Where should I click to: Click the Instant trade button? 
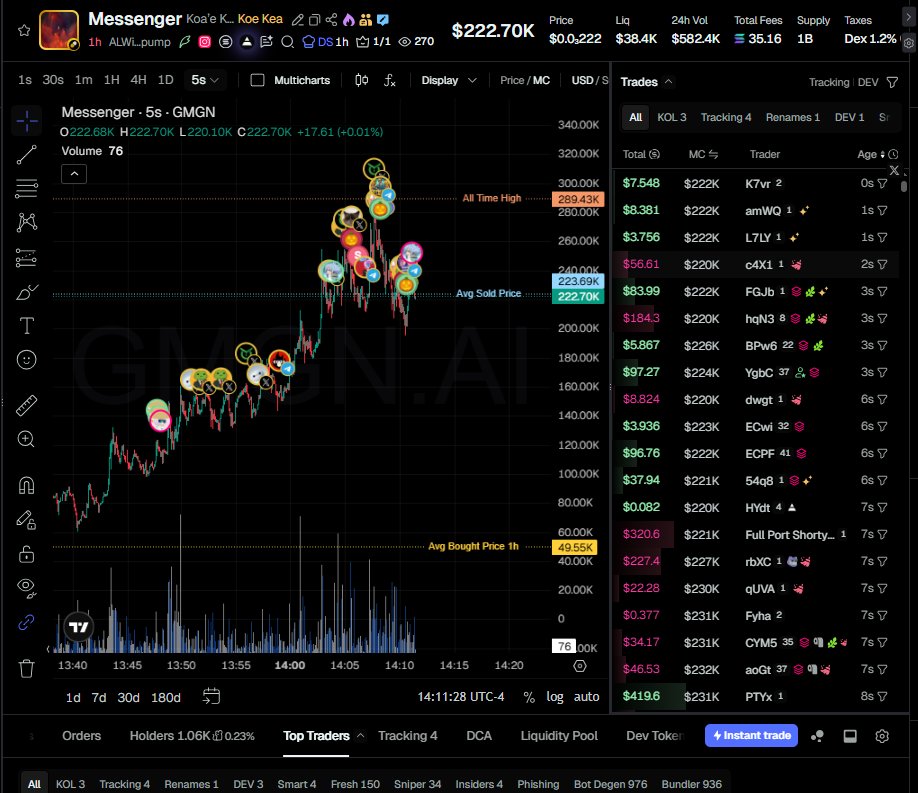pos(751,735)
